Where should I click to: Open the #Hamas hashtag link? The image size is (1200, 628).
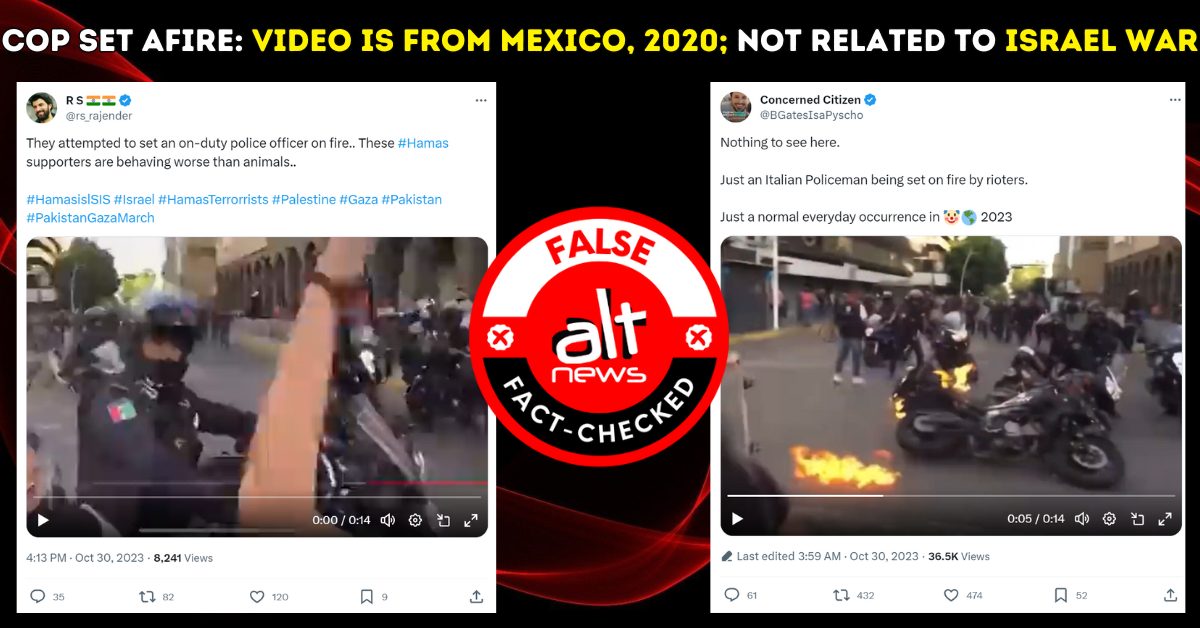coord(423,144)
